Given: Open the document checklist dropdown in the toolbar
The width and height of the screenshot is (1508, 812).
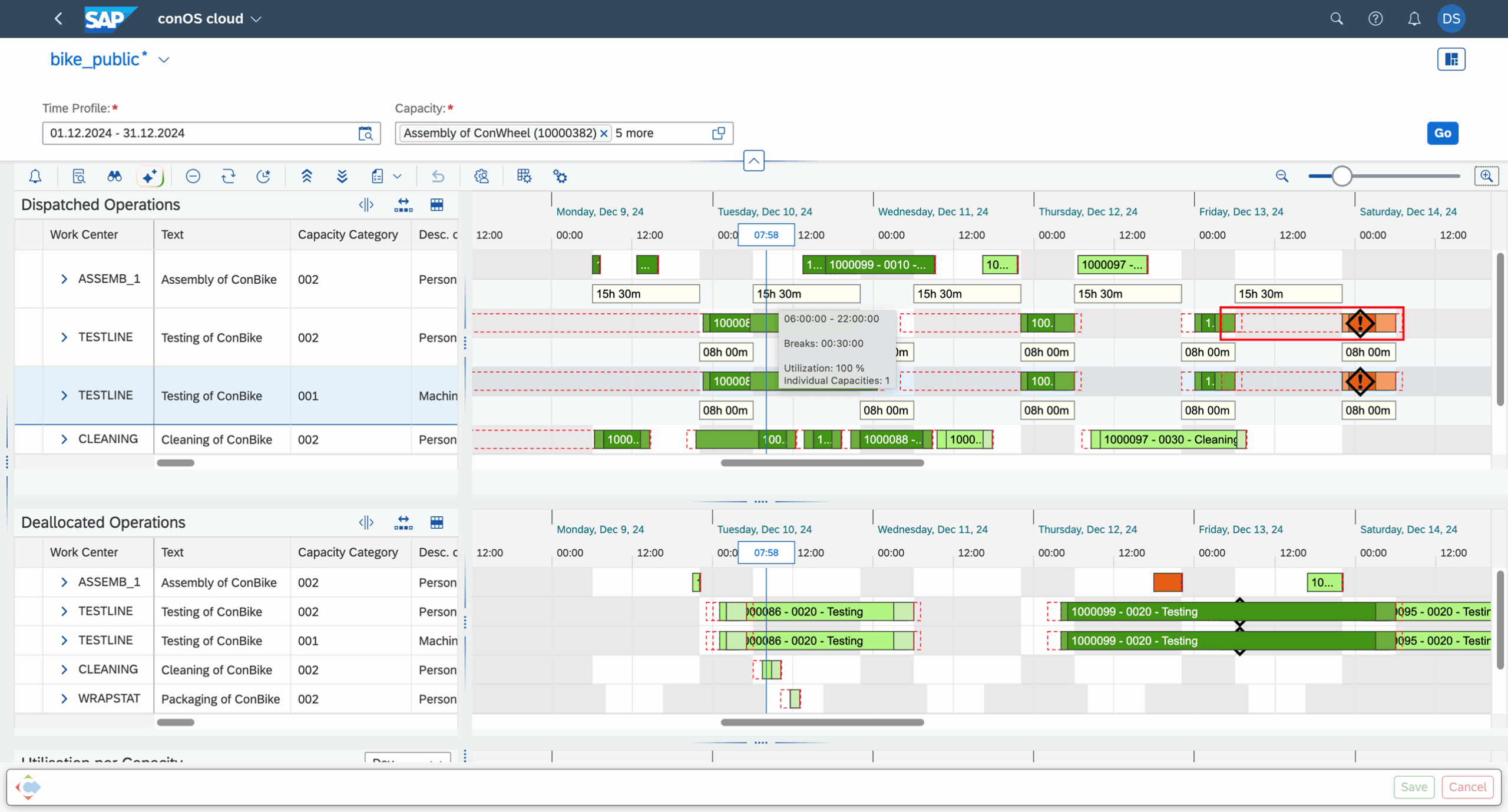Looking at the screenshot, I should [398, 176].
